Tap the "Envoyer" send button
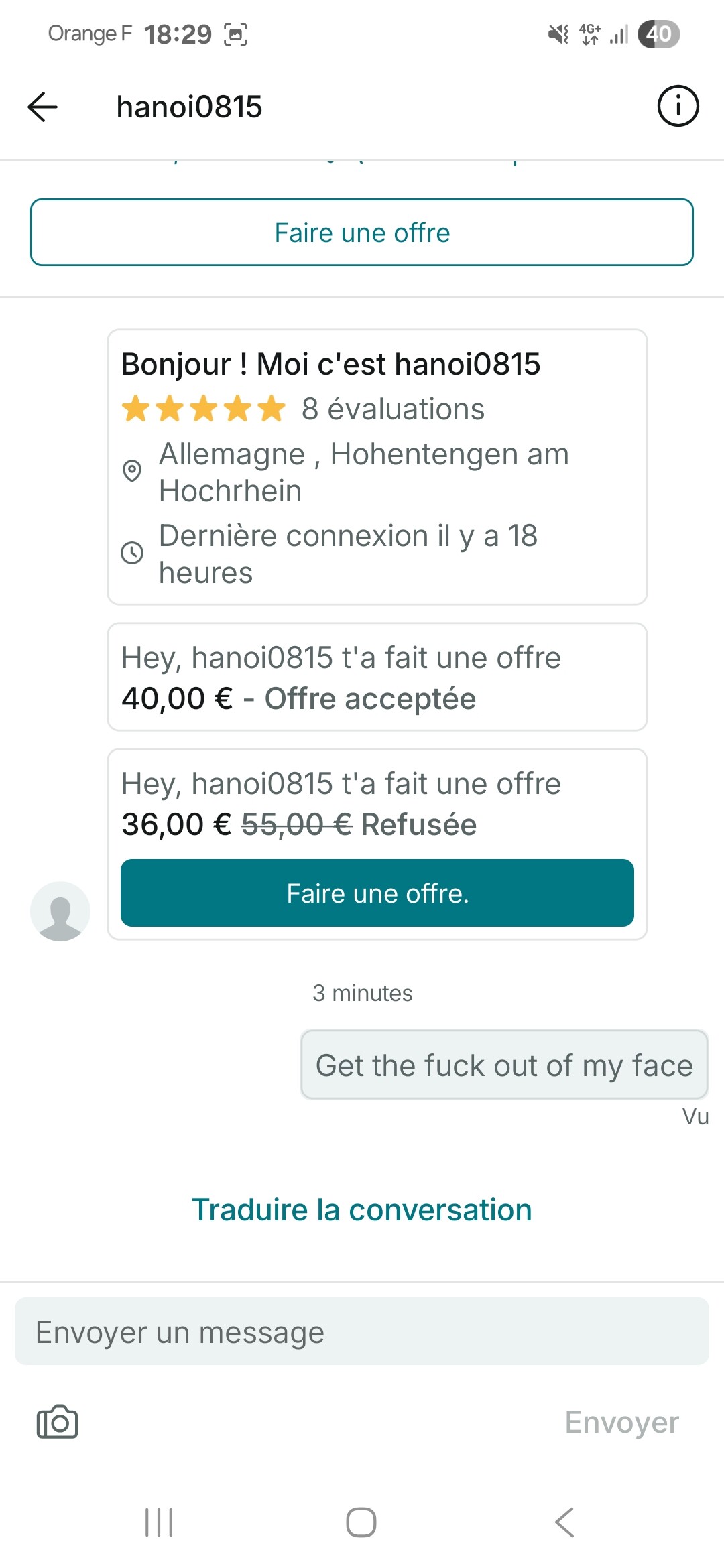The height and width of the screenshot is (1568, 724). 621,1422
